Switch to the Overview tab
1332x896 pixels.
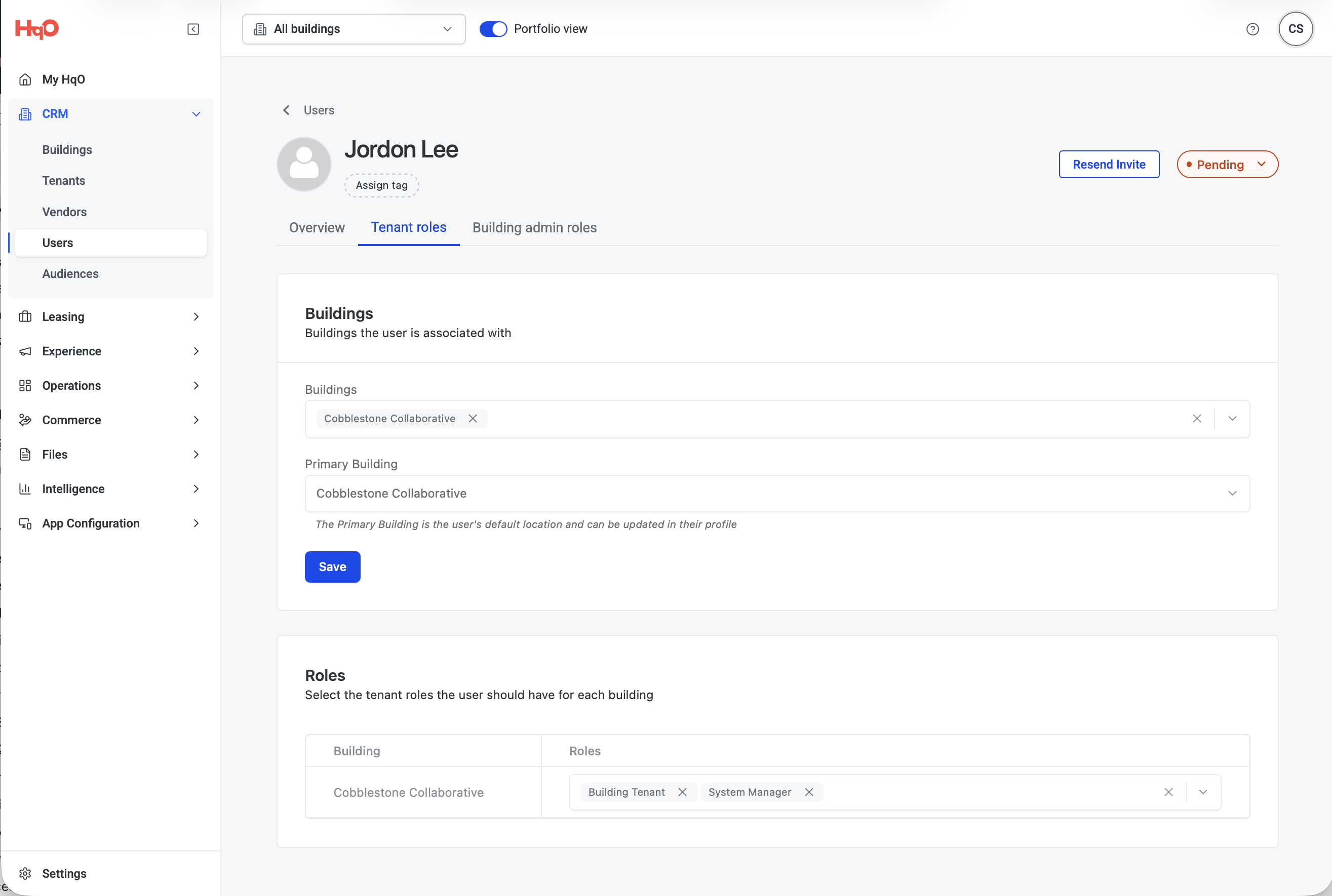pos(317,227)
